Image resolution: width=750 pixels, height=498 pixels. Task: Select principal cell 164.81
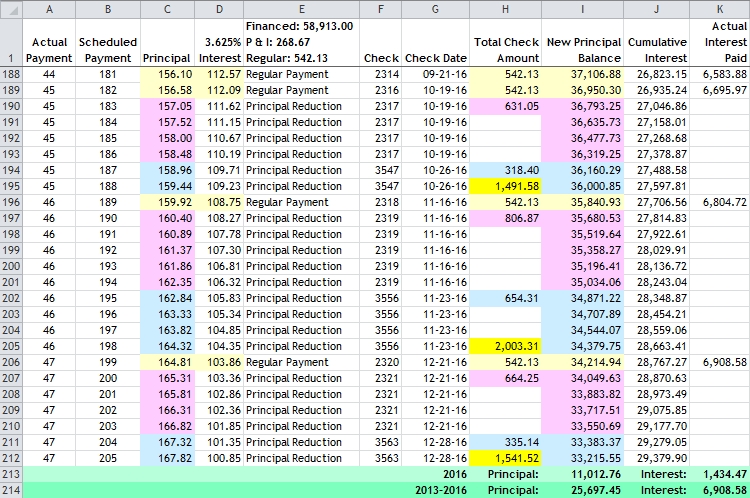[167, 362]
